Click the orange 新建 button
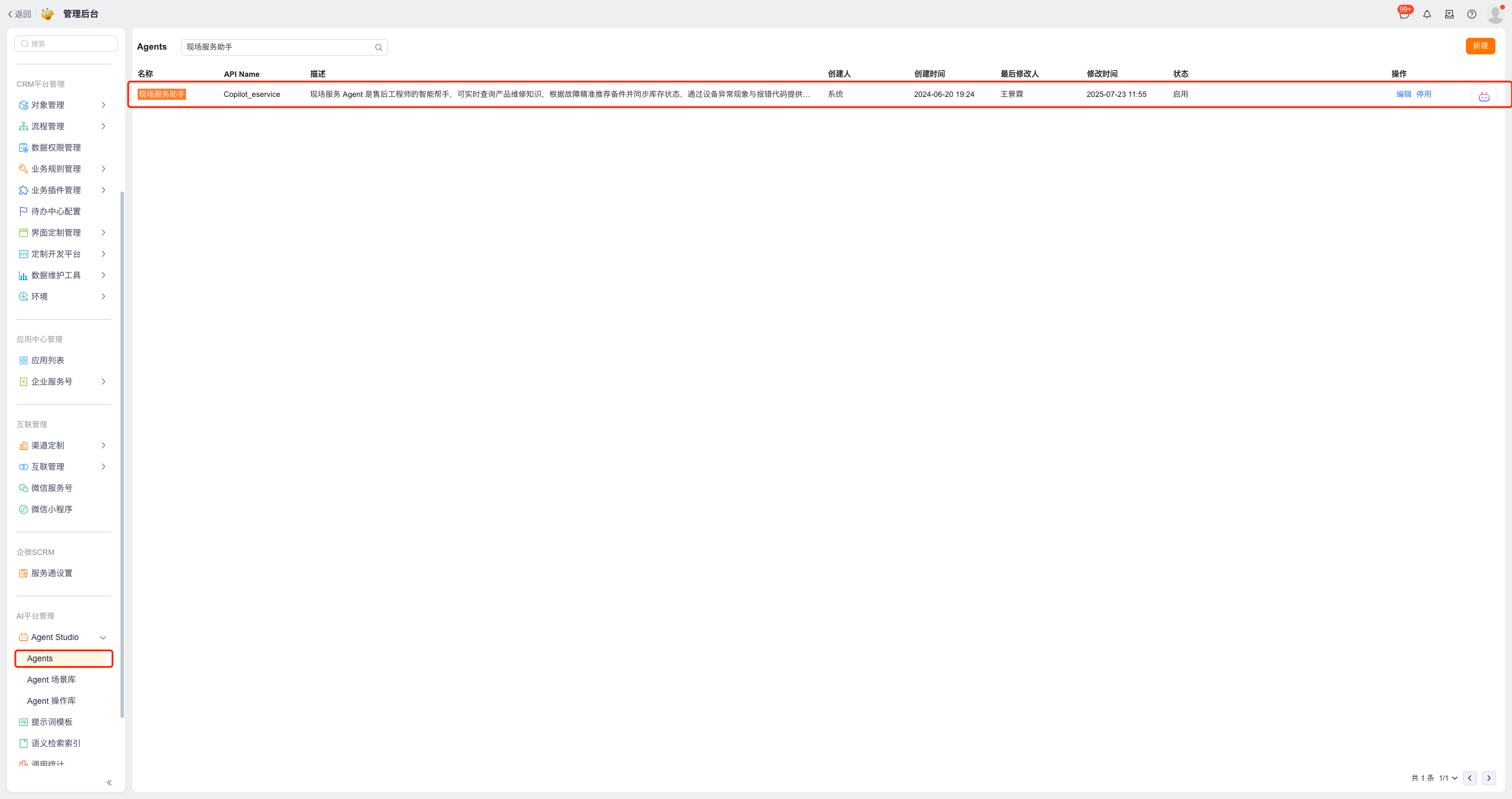This screenshot has height=799, width=1512. tap(1480, 46)
